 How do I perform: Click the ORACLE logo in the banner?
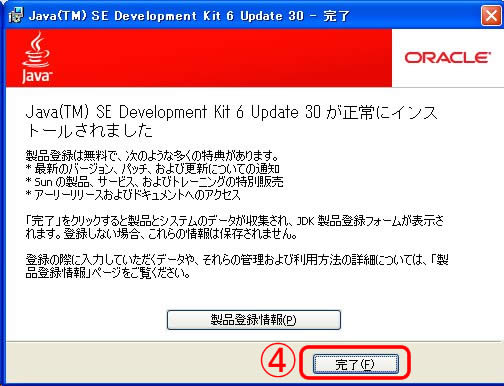coord(448,58)
